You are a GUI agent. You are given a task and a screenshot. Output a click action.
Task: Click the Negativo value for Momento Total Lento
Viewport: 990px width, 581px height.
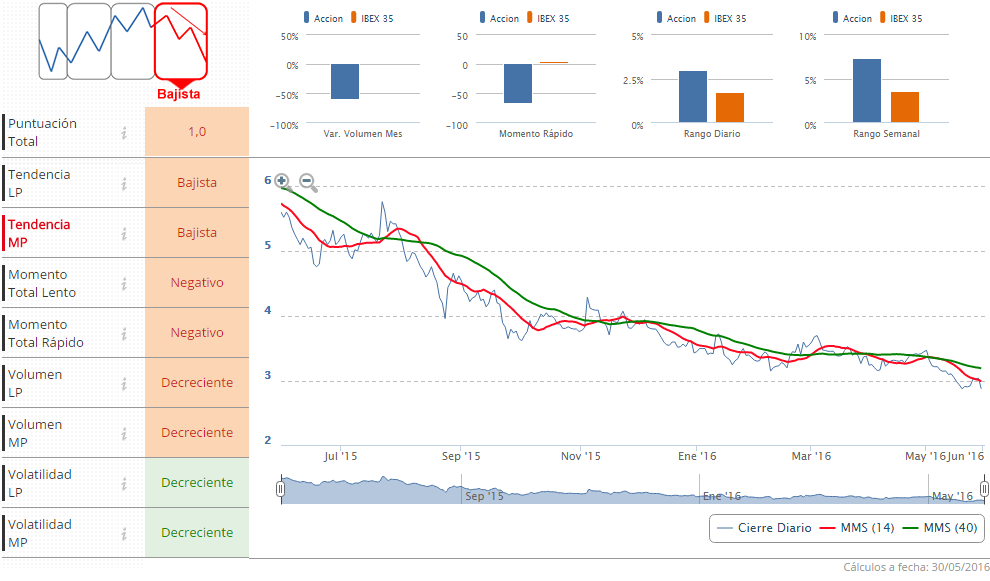pyautogui.click(x=197, y=283)
